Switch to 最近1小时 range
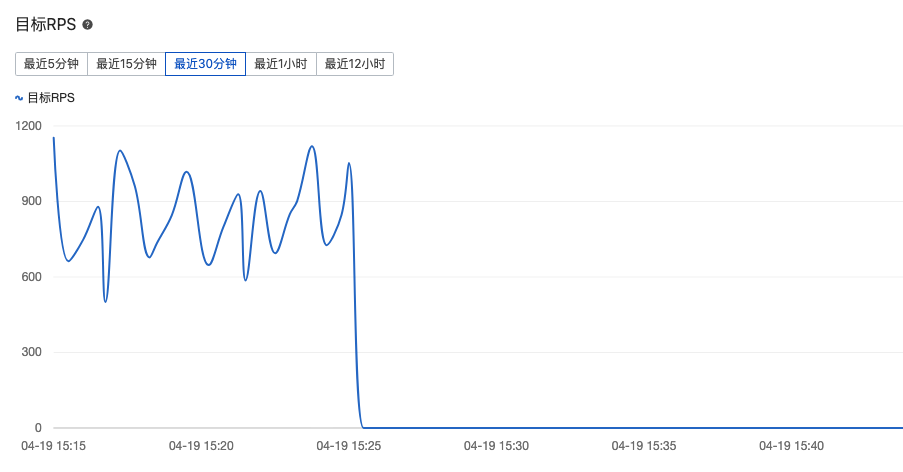This screenshot has width=903, height=472. tap(280, 64)
